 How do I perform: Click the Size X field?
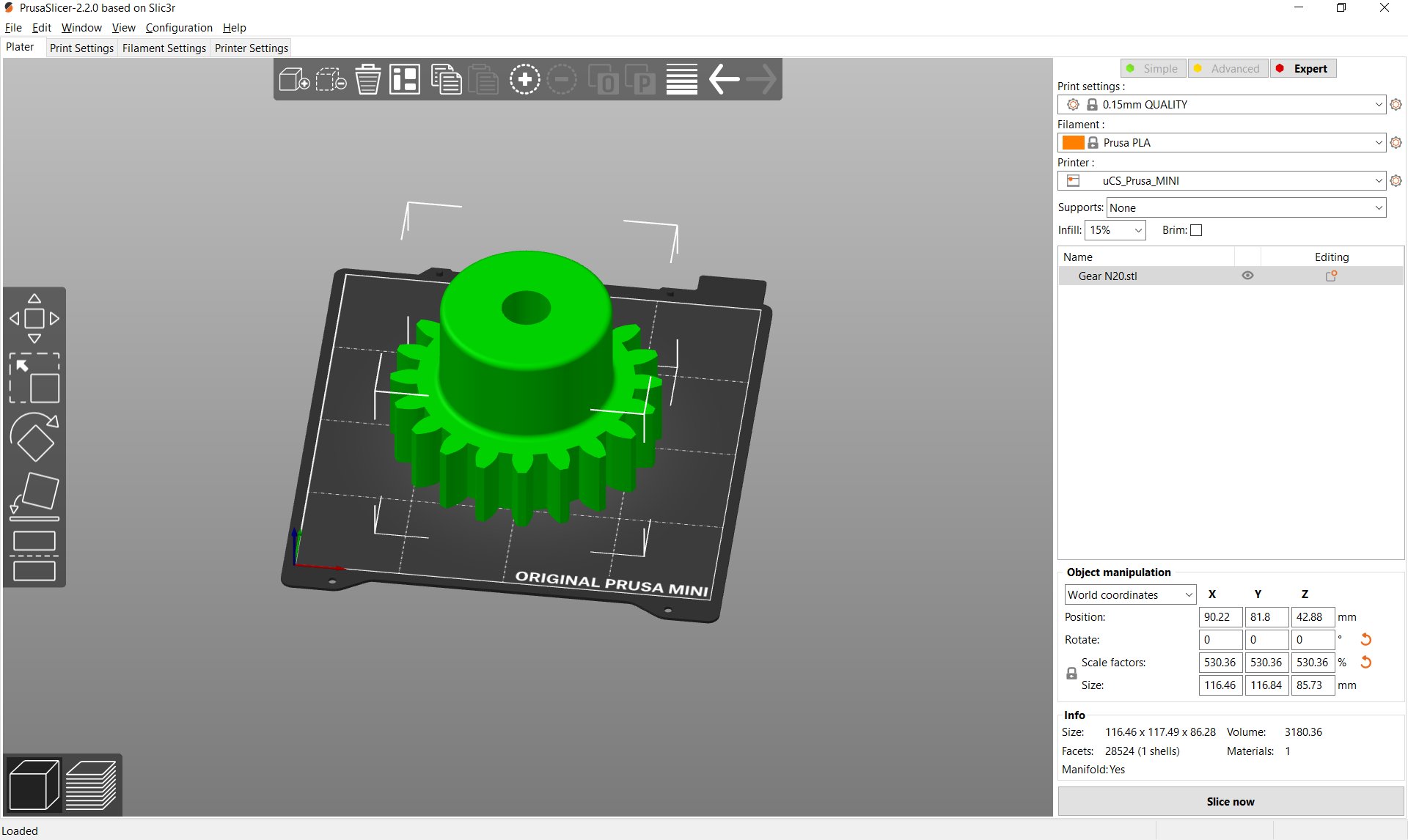[x=1220, y=685]
